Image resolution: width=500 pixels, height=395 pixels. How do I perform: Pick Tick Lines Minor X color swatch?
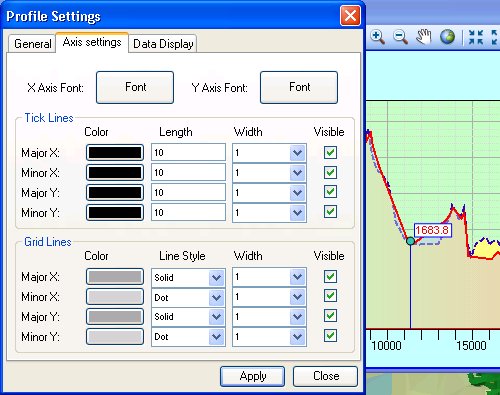(115, 173)
